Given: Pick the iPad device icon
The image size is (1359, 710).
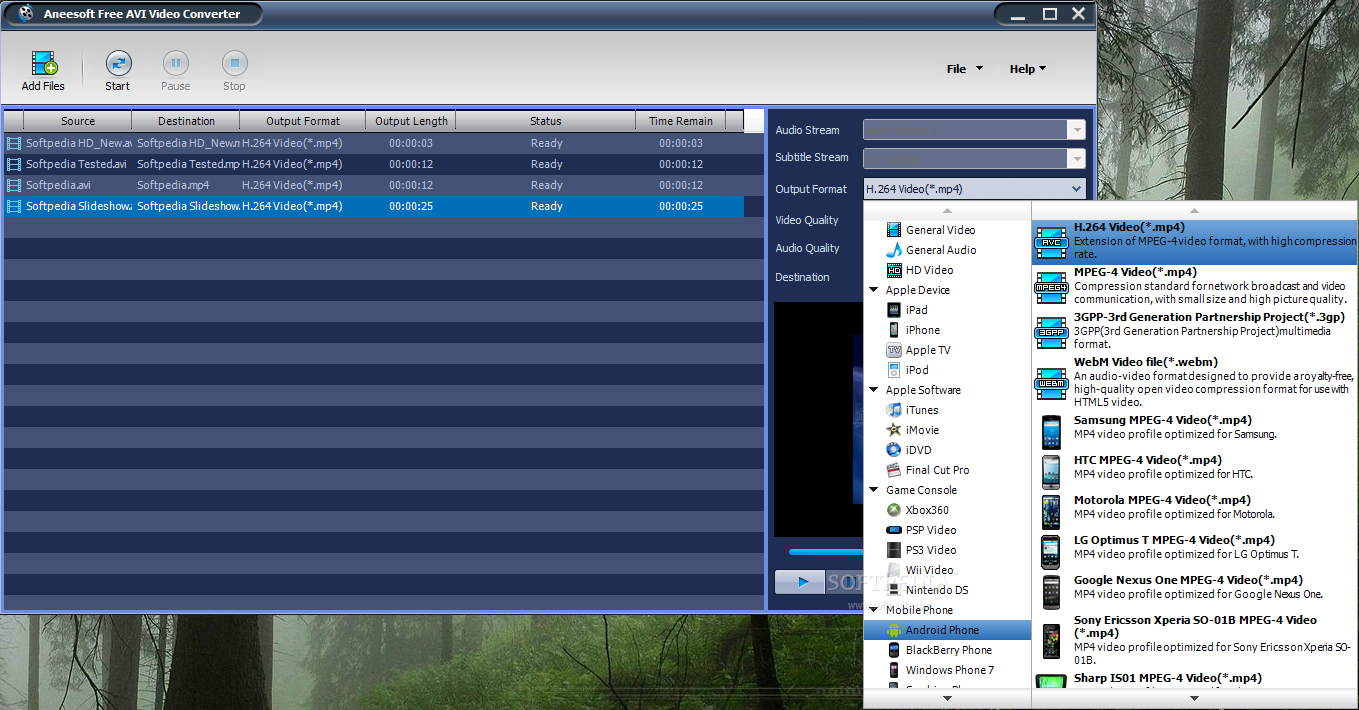Looking at the screenshot, I should [894, 310].
